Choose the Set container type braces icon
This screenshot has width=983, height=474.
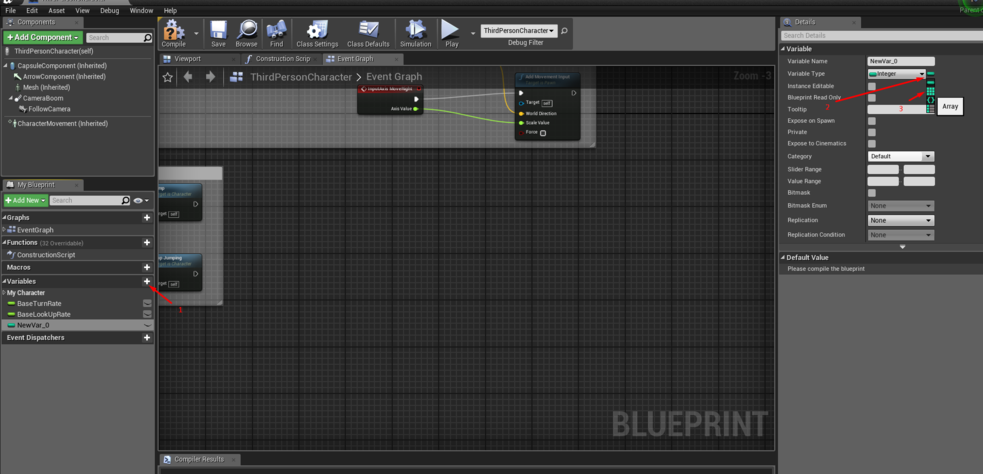point(930,100)
